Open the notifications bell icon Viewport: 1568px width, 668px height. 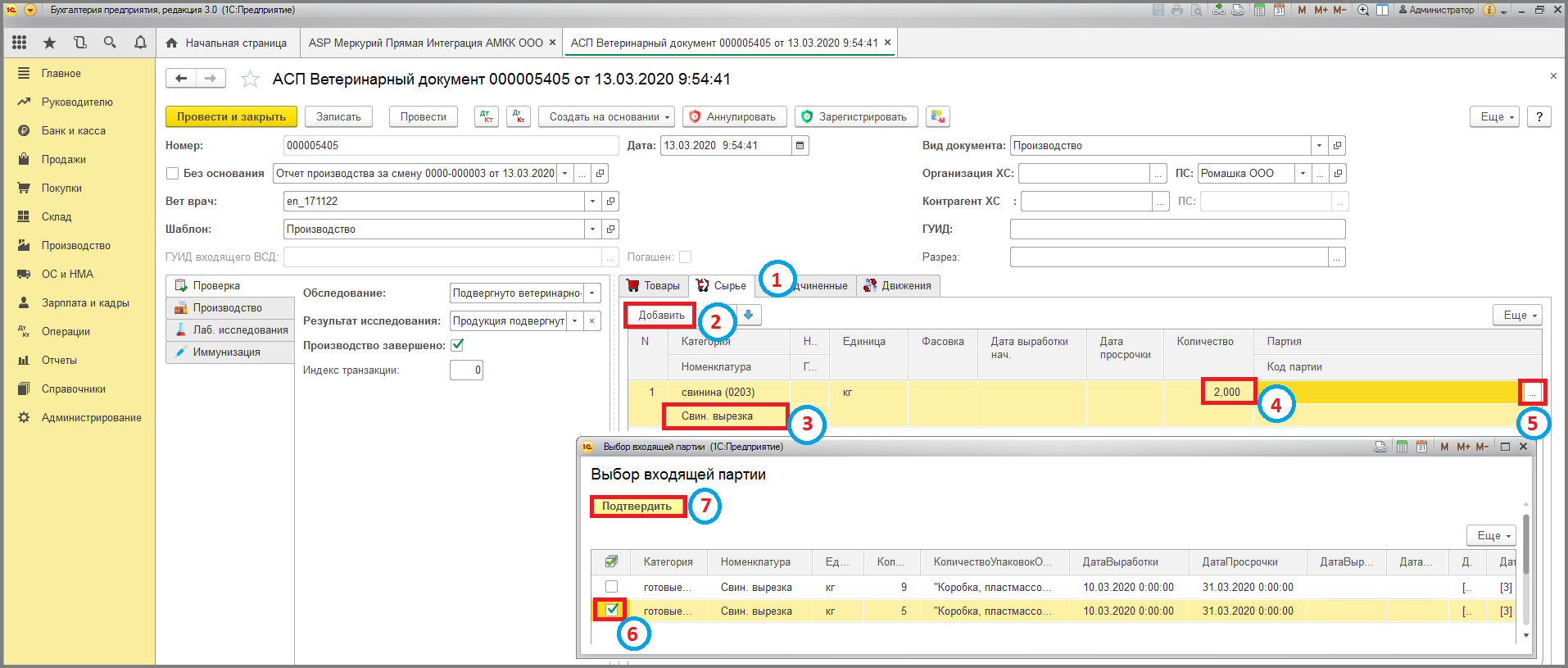click(140, 43)
